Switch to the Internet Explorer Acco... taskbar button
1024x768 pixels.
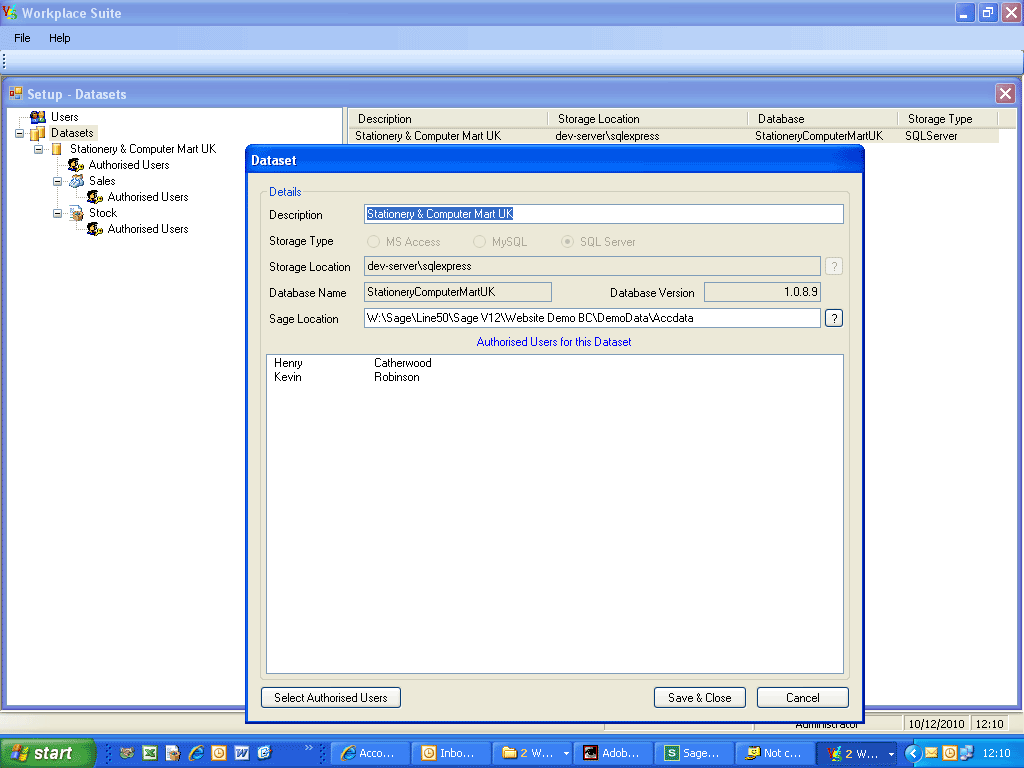click(370, 753)
